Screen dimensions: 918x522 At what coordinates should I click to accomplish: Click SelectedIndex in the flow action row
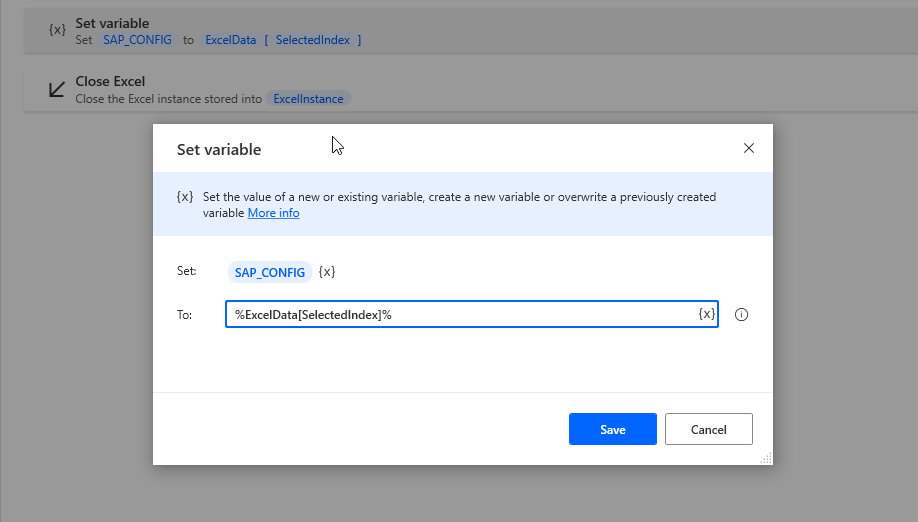click(312, 40)
